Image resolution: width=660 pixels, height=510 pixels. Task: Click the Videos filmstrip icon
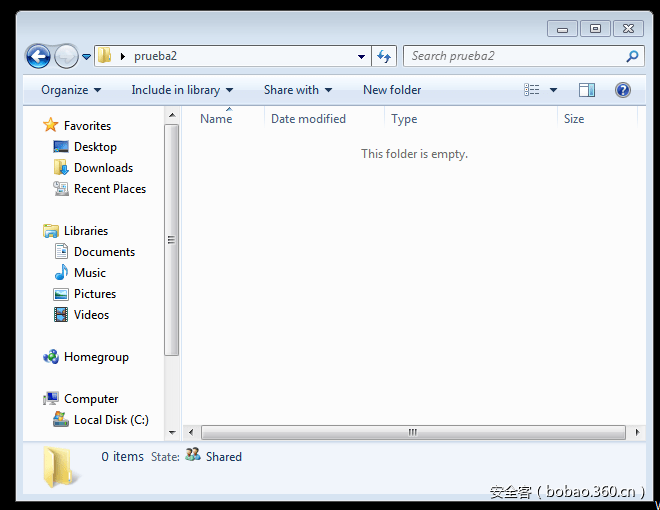(61, 314)
